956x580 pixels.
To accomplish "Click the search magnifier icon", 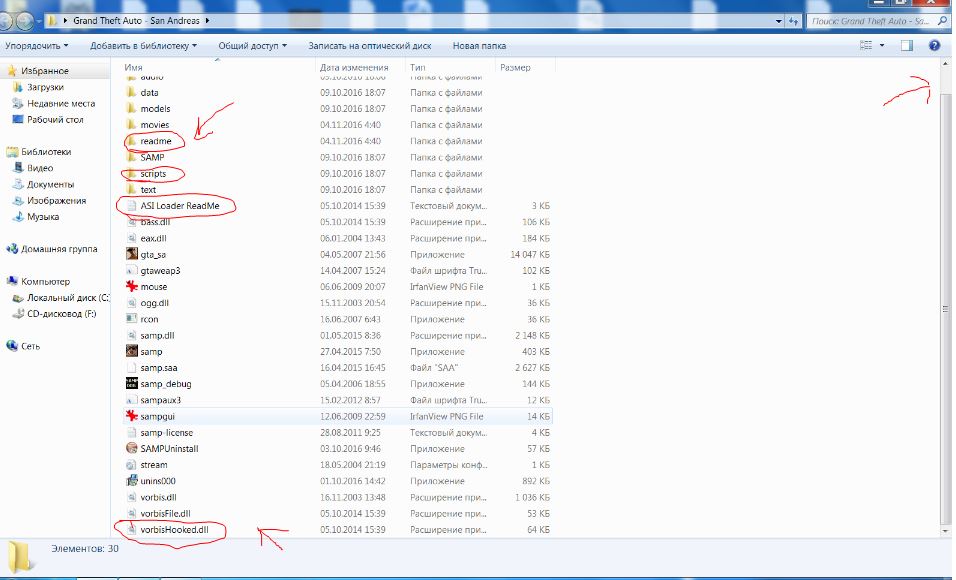I will click(942, 21).
